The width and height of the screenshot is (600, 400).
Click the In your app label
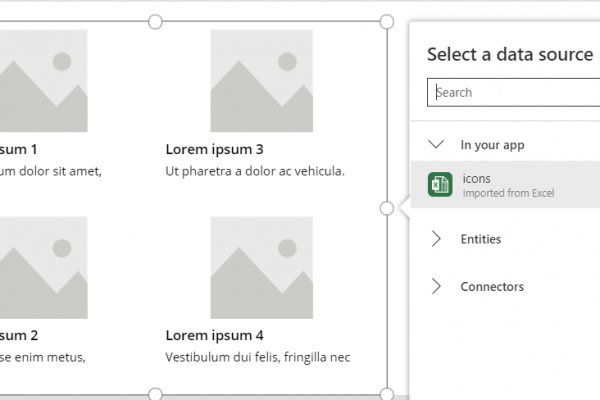(492, 145)
